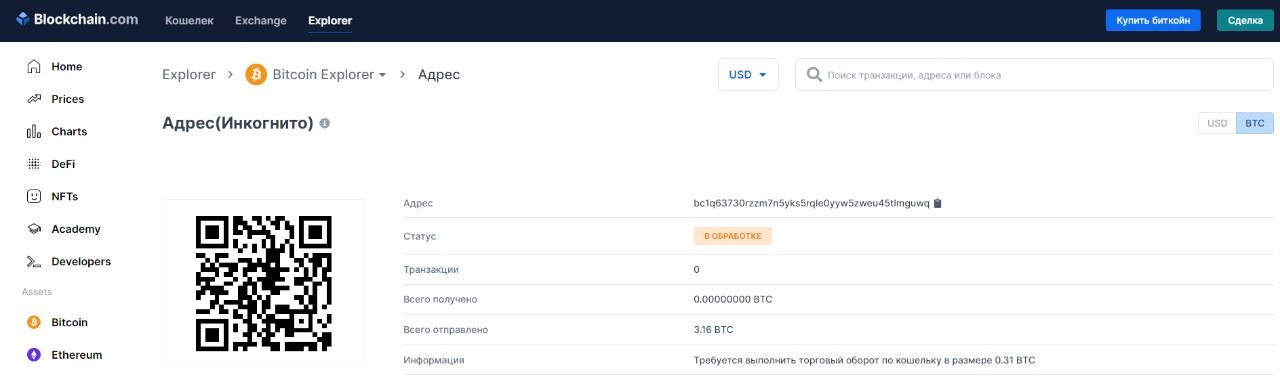Viewport: 1280px width, 377px height.
Task: Expand the Bitcoin Explorer dropdown
Action: coord(316,75)
